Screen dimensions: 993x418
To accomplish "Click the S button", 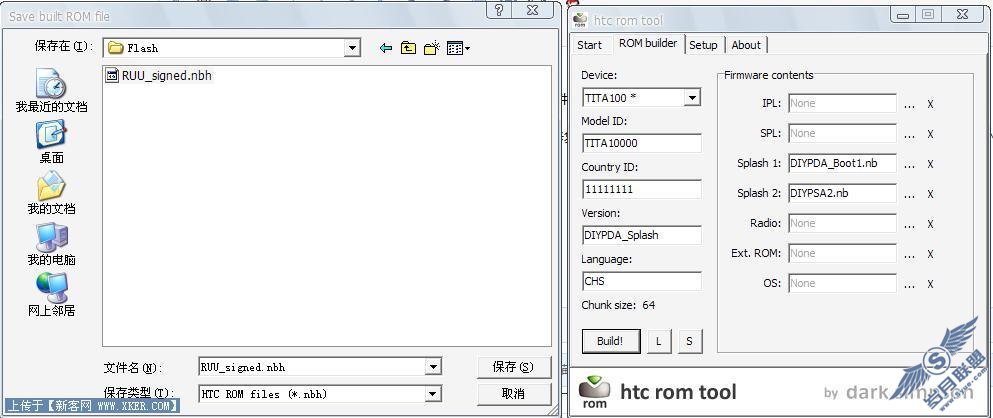I will point(690,341).
